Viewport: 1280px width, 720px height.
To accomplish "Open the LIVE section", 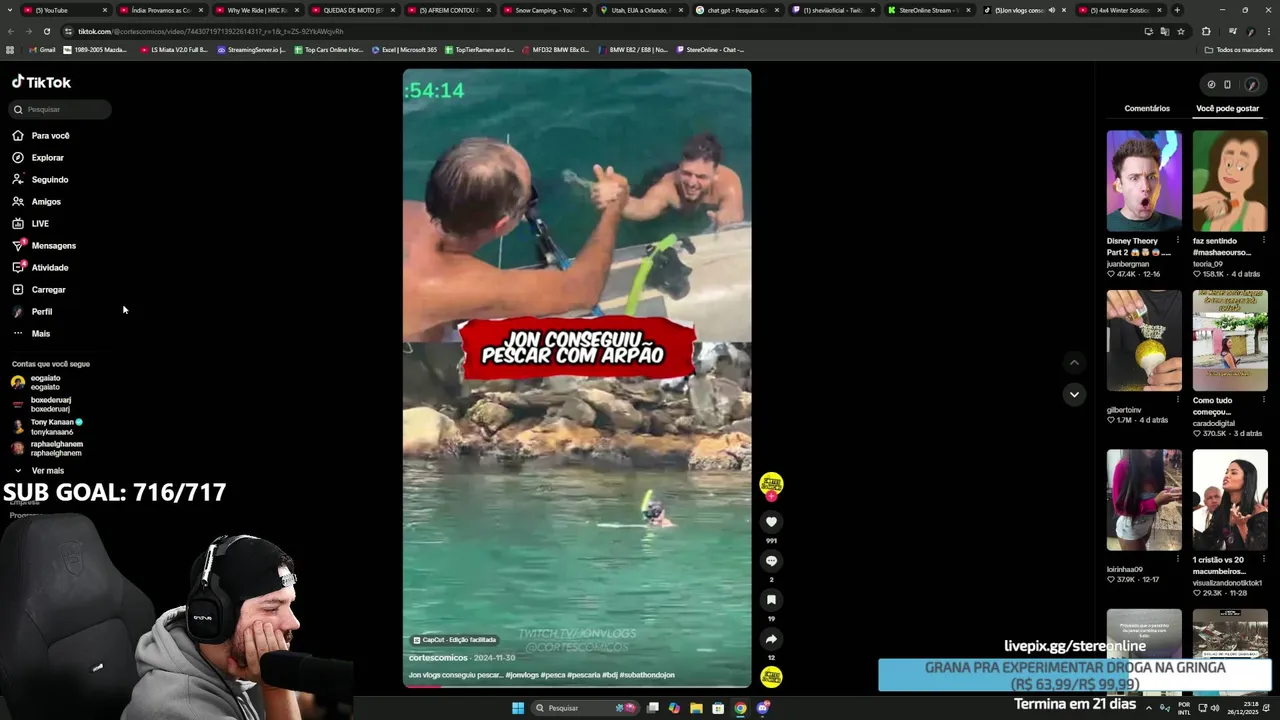I will (30, 224).
